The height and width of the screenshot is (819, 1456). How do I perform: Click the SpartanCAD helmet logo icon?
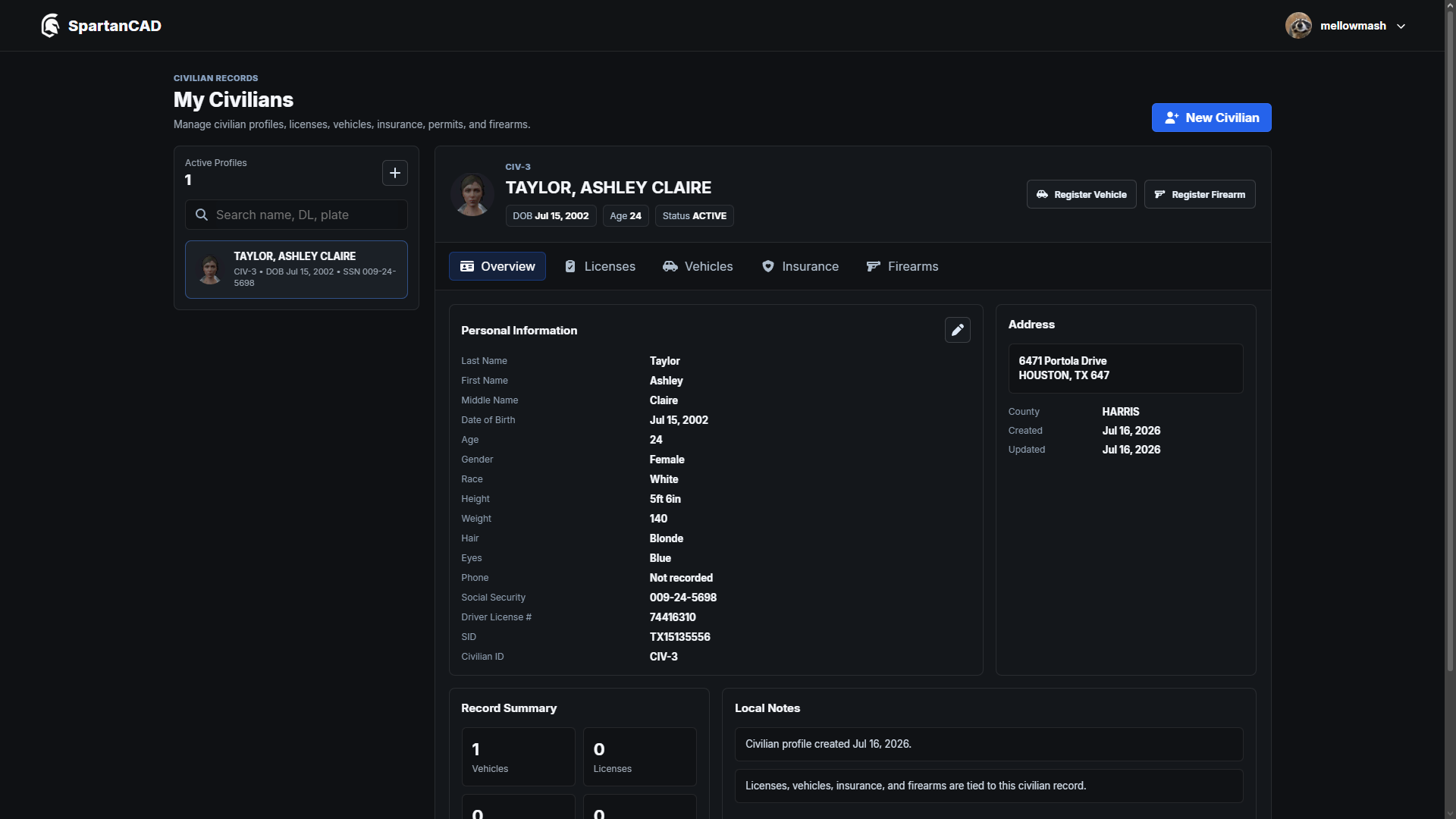pyautogui.click(x=50, y=26)
